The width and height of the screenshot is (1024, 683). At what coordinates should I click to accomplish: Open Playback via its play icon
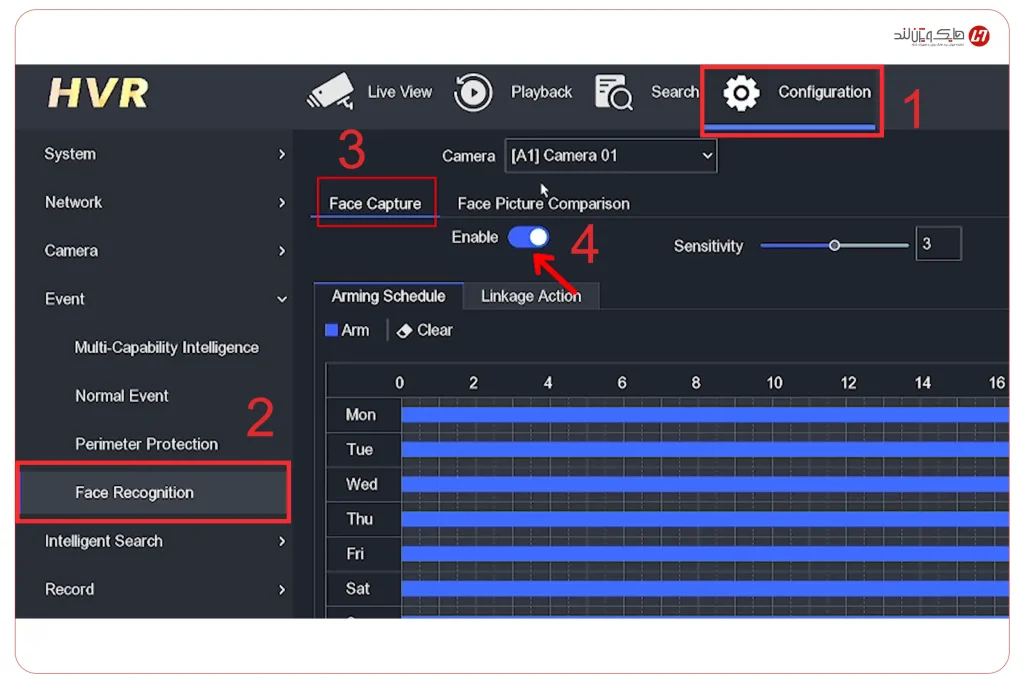coord(473,92)
